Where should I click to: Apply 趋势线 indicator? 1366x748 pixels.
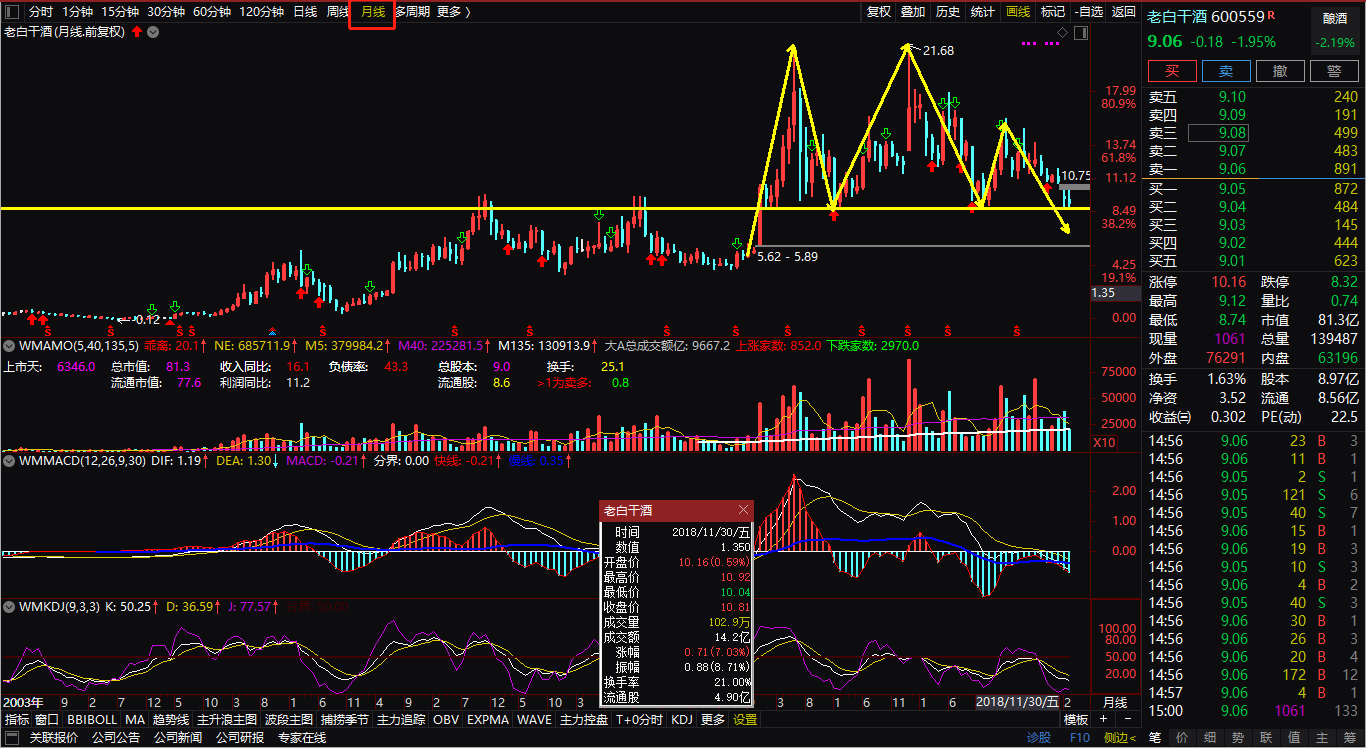click(x=171, y=719)
